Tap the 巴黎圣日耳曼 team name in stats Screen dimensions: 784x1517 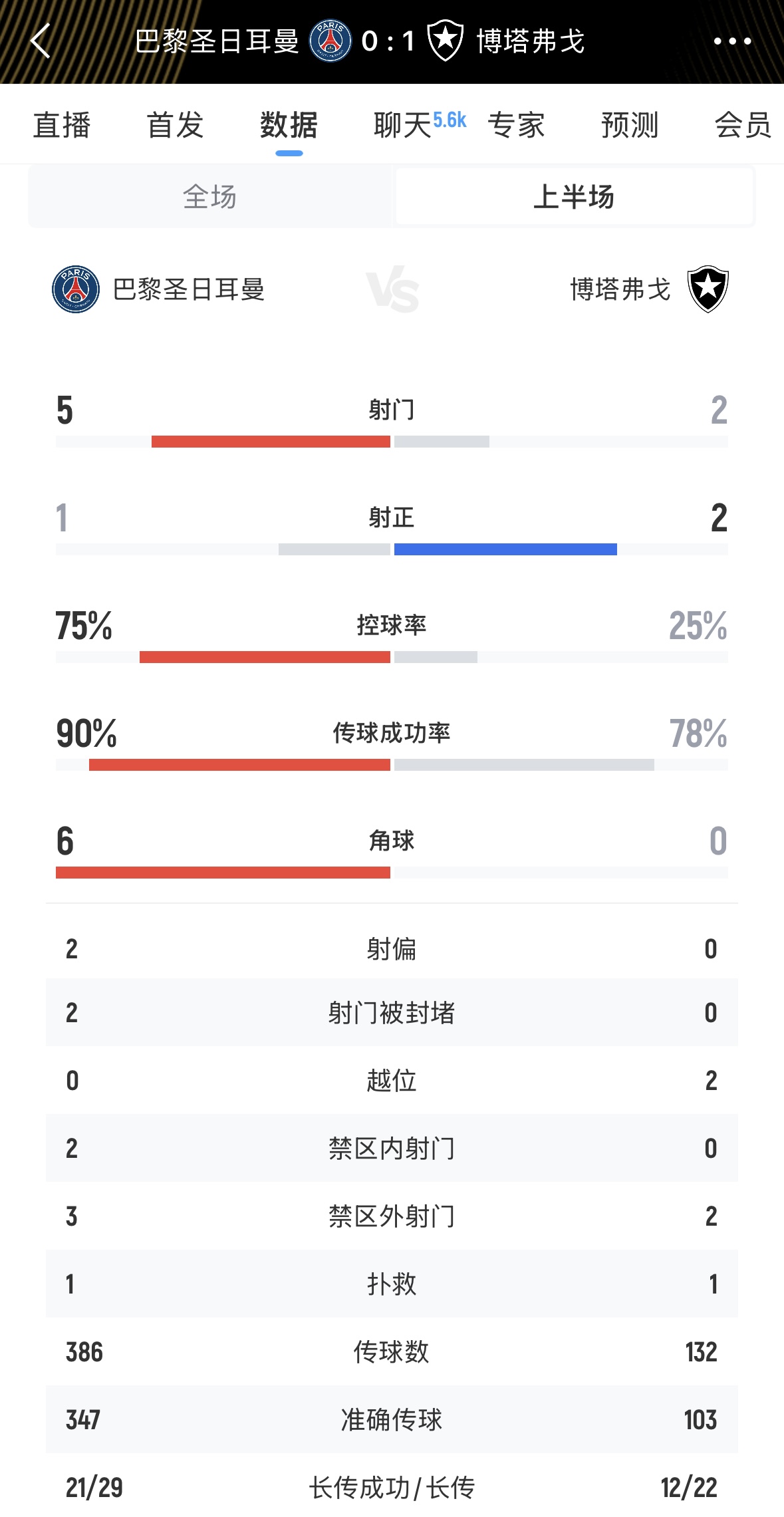pos(189,289)
